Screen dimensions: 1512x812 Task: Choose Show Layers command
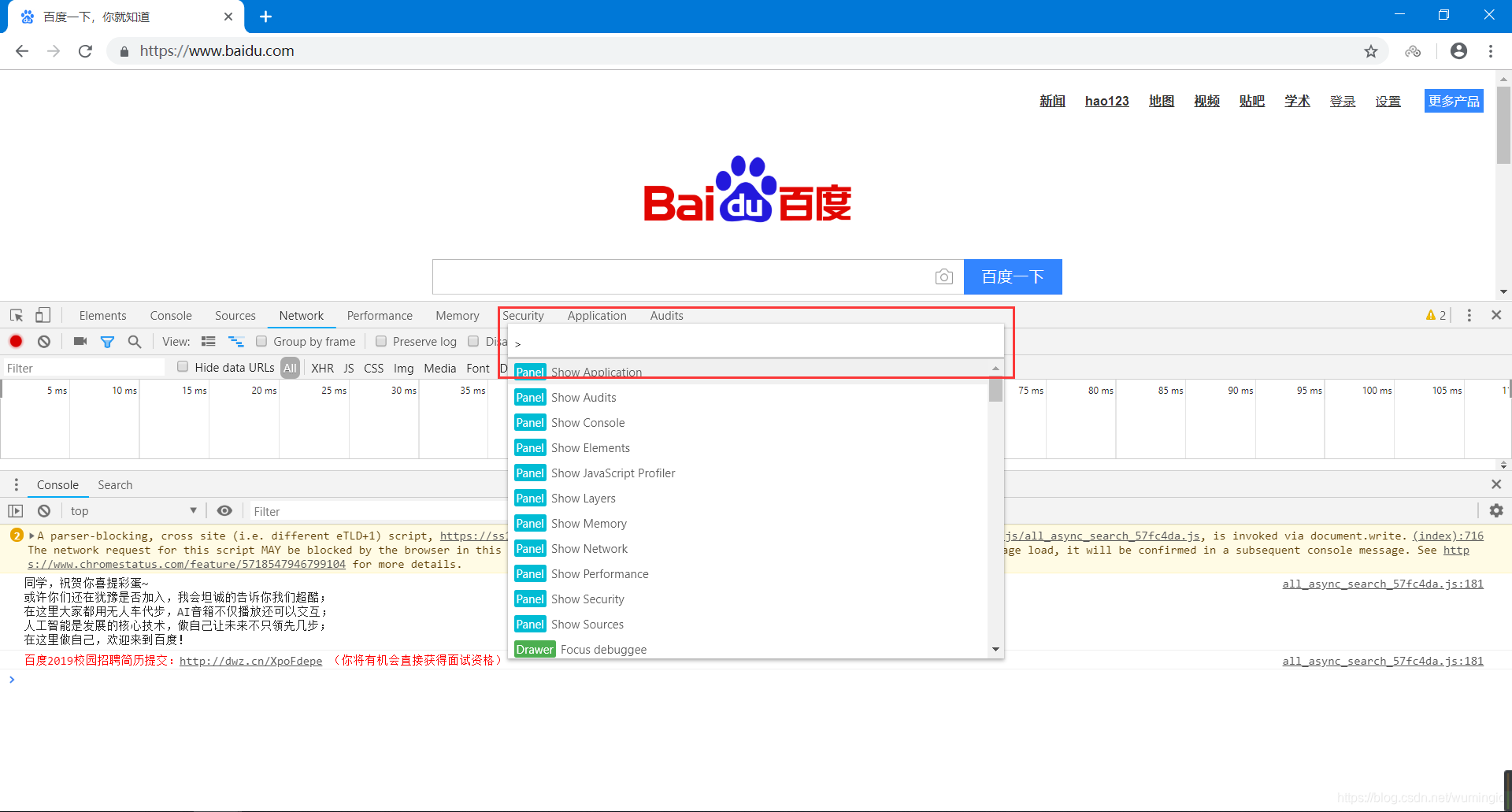[x=748, y=498]
